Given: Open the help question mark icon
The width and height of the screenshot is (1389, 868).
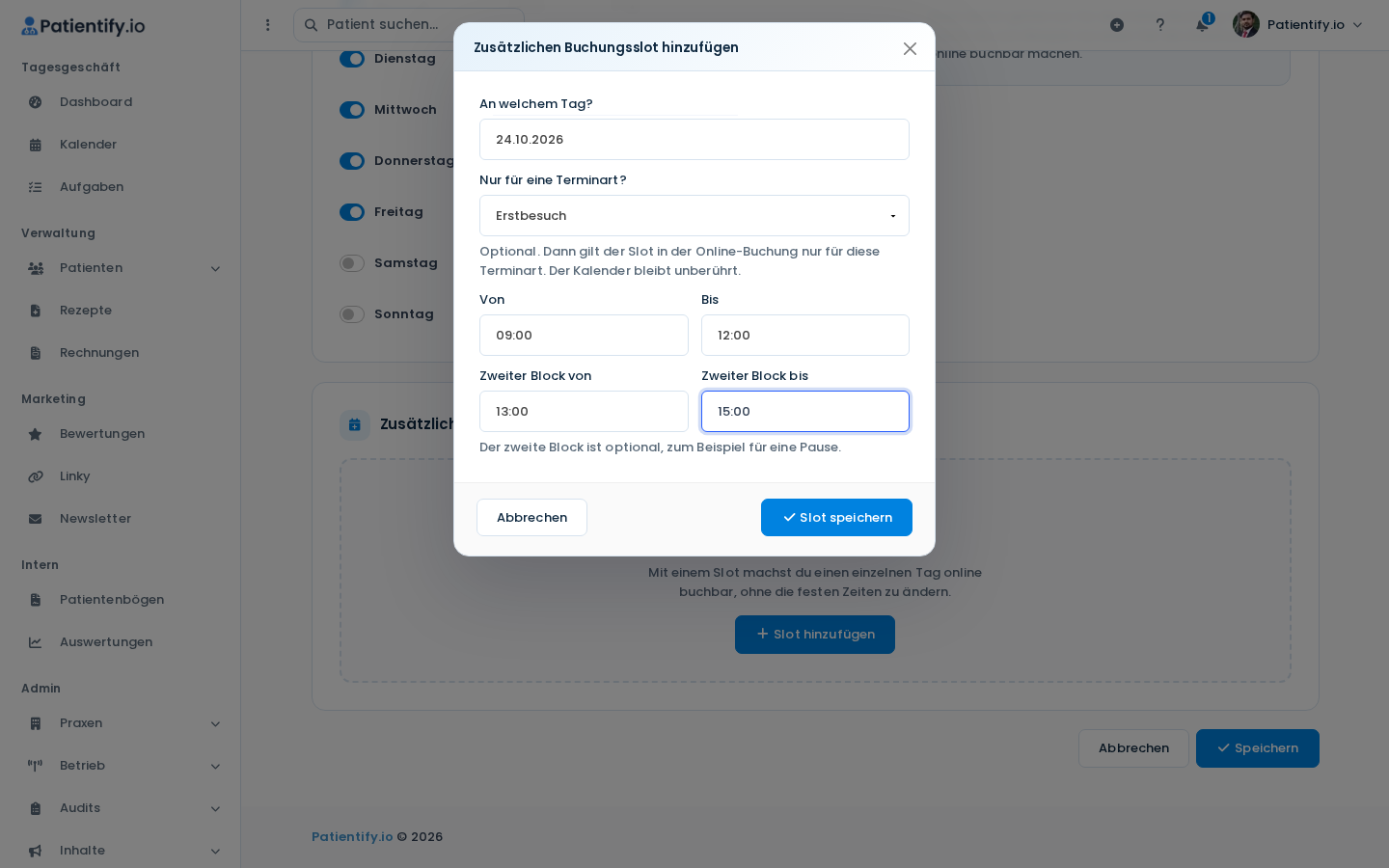Looking at the screenshot, I should pyautogui.click(x=1160, y=25).
